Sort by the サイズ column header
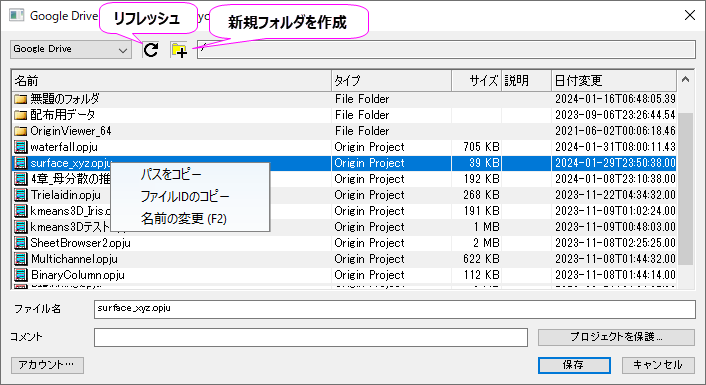The height and width of the screenshot is (385, 706). pos(476,81)
